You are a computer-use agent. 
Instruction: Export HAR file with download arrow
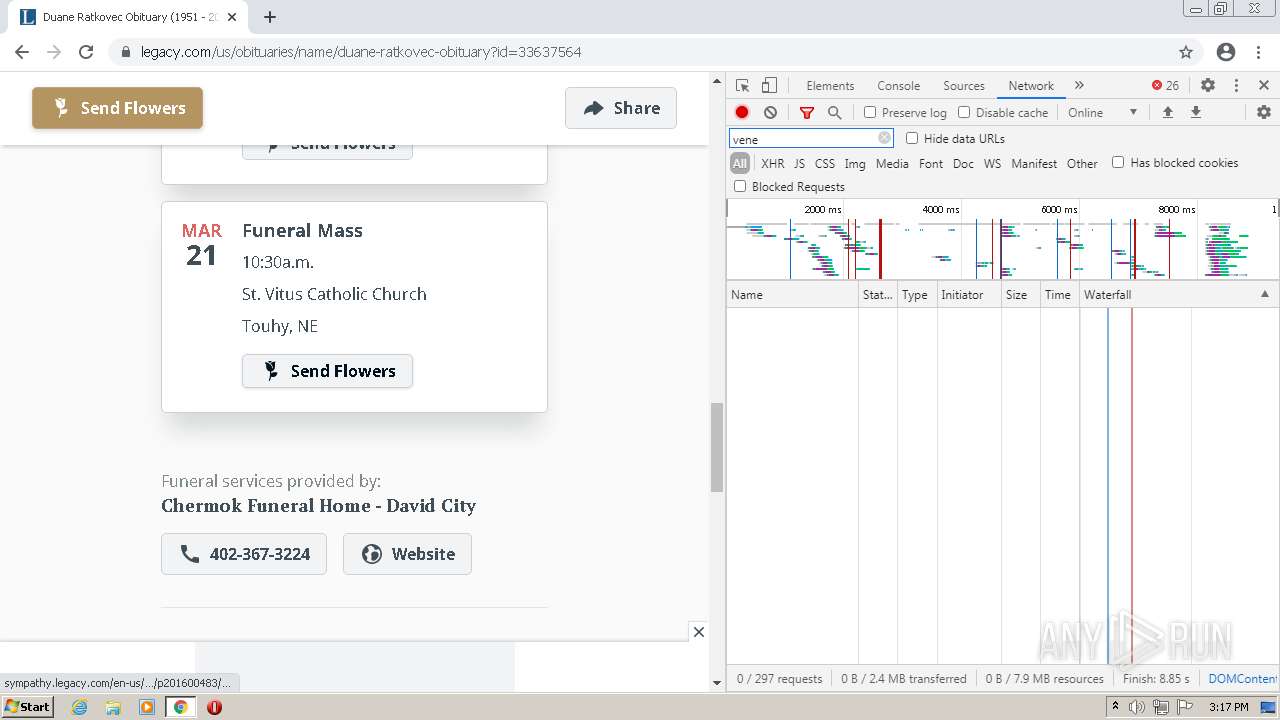1195,112
